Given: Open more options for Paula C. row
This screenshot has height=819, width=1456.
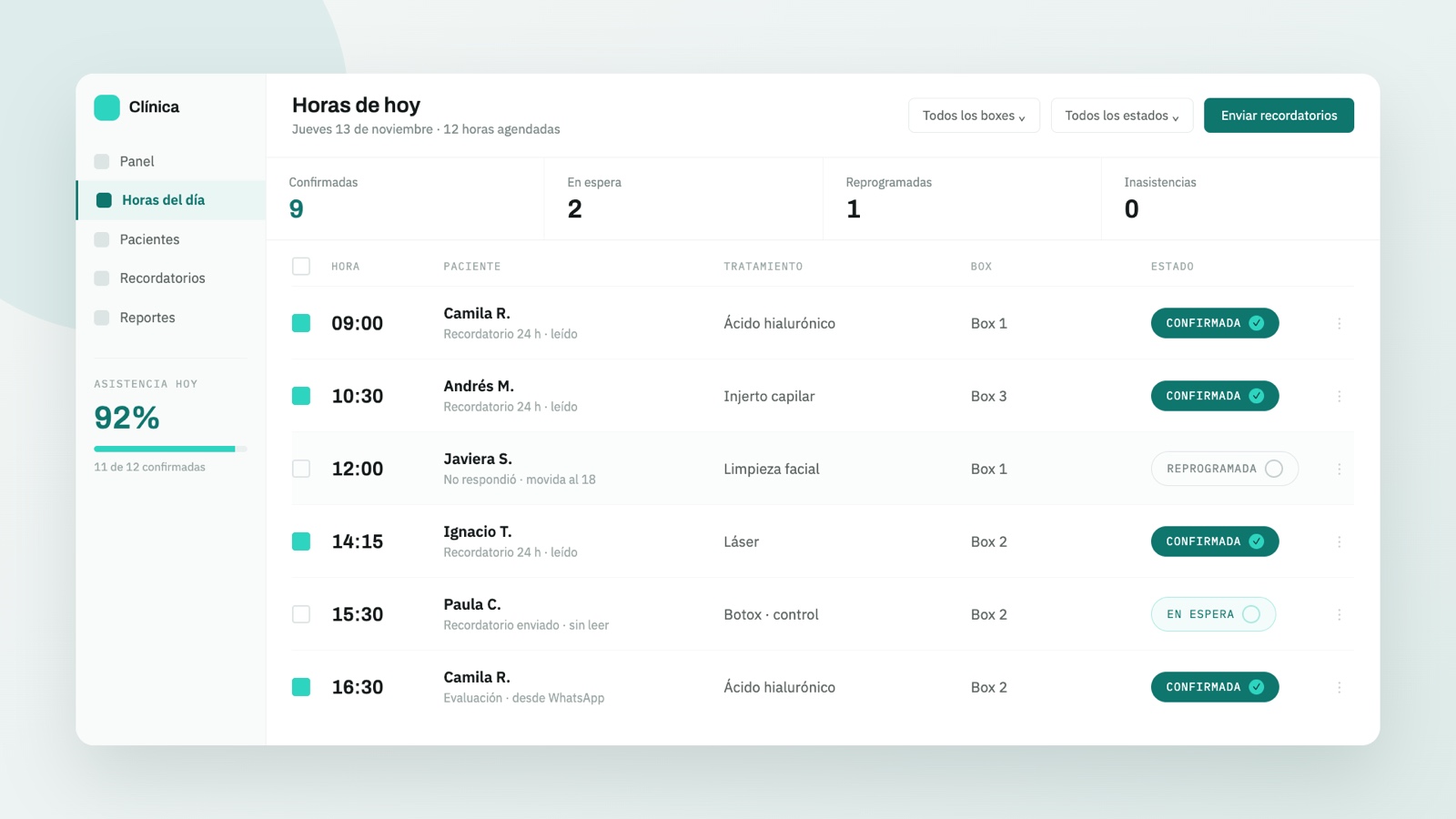Looking at the screenshot, I should 1339,614.
